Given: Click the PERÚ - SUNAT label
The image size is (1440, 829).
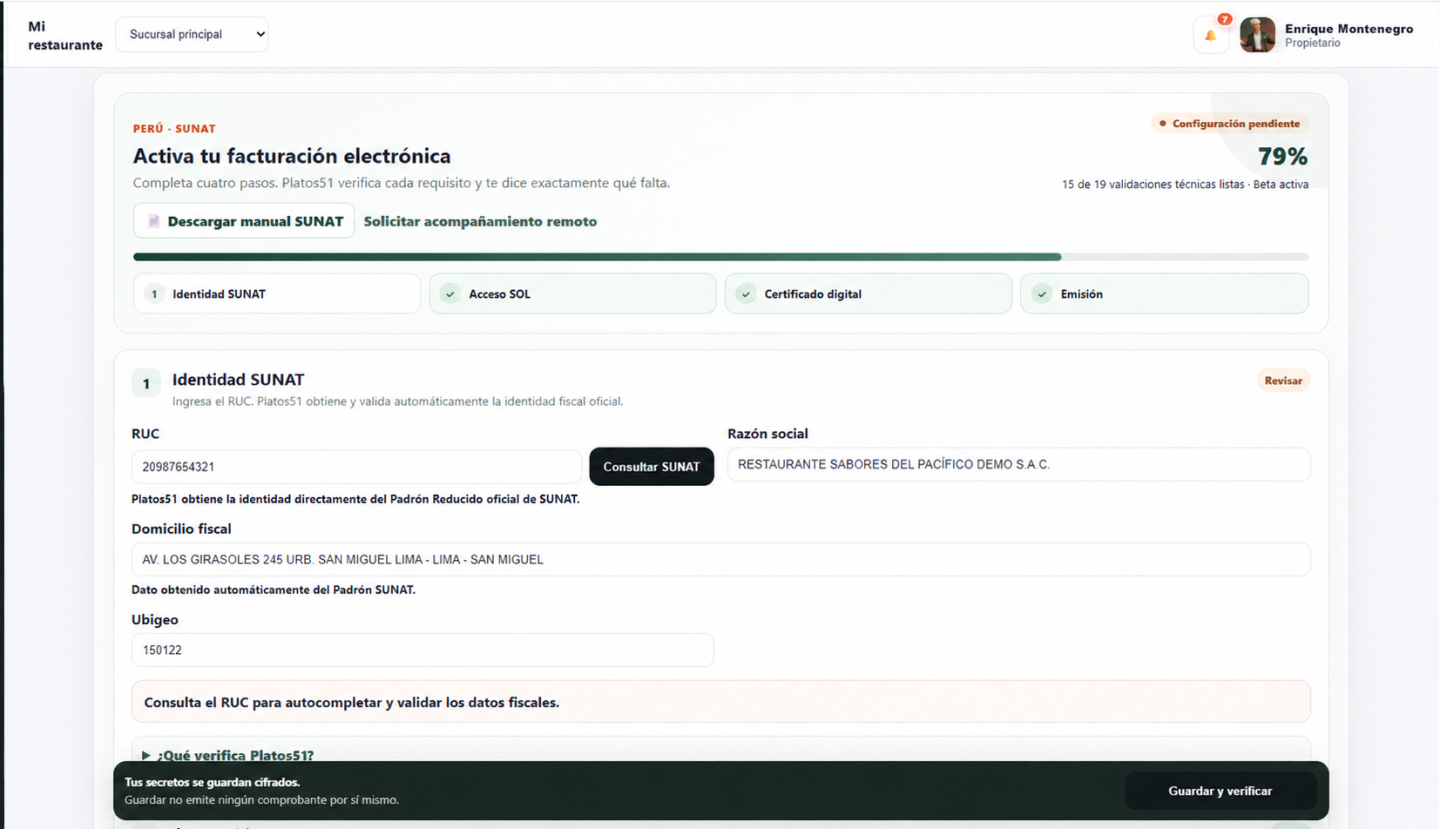Looking at the screenshot, I should point(174,129).
